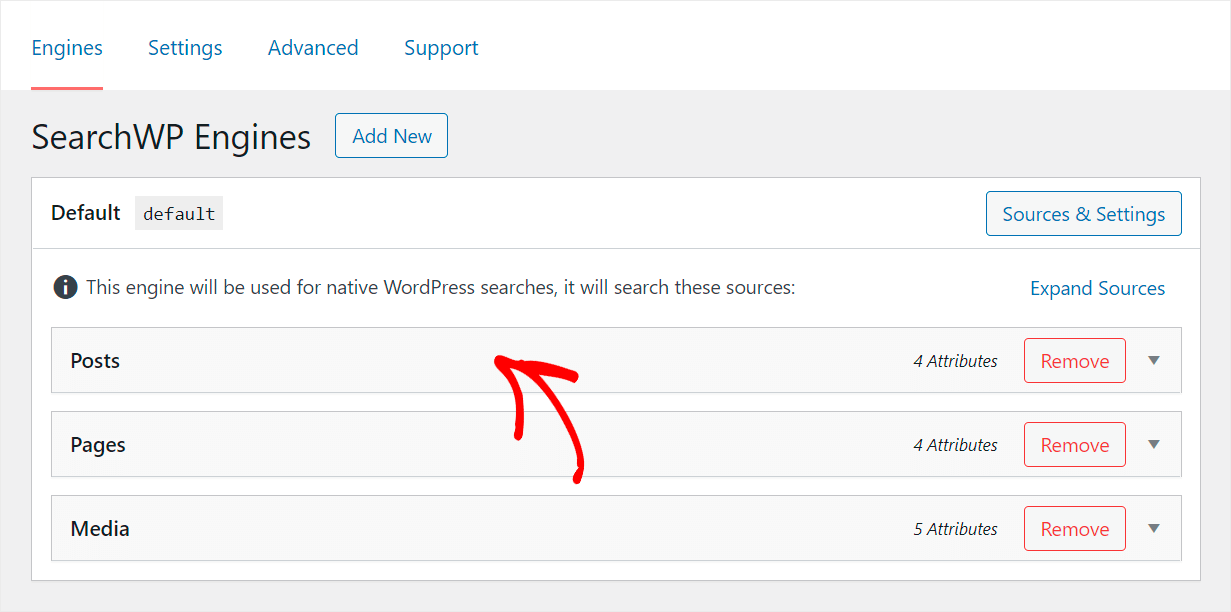Select the Media source row title
Screen dimensions: 1231x612
pos(100,529)
